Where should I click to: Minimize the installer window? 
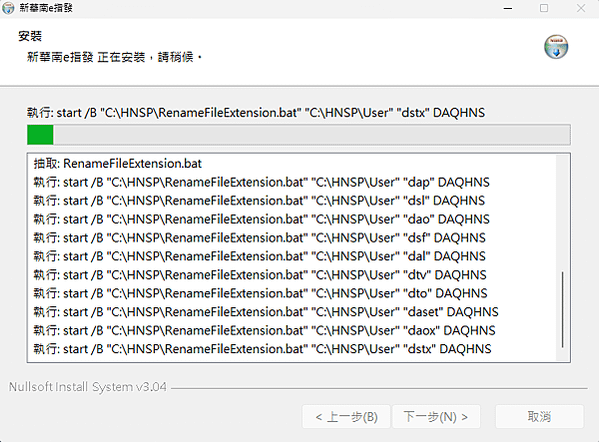point(508,8)
